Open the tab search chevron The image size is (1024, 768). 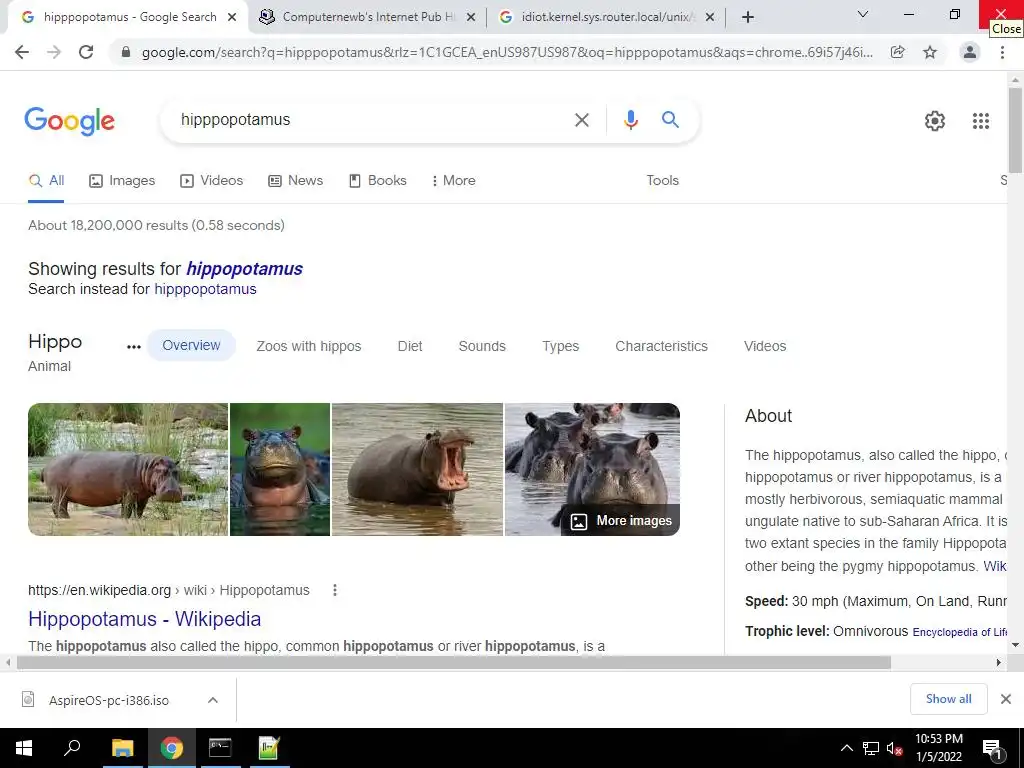coord(863,14)
